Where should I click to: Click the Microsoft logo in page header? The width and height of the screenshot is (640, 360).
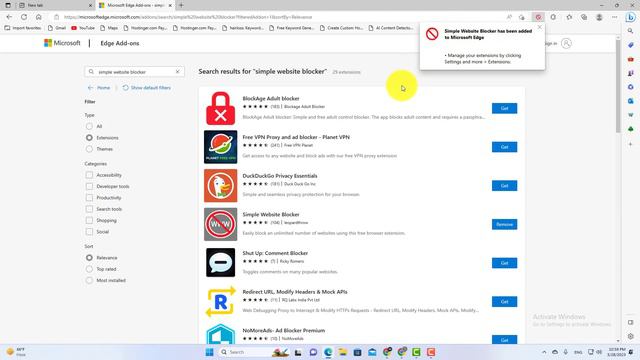coord(62,43)
